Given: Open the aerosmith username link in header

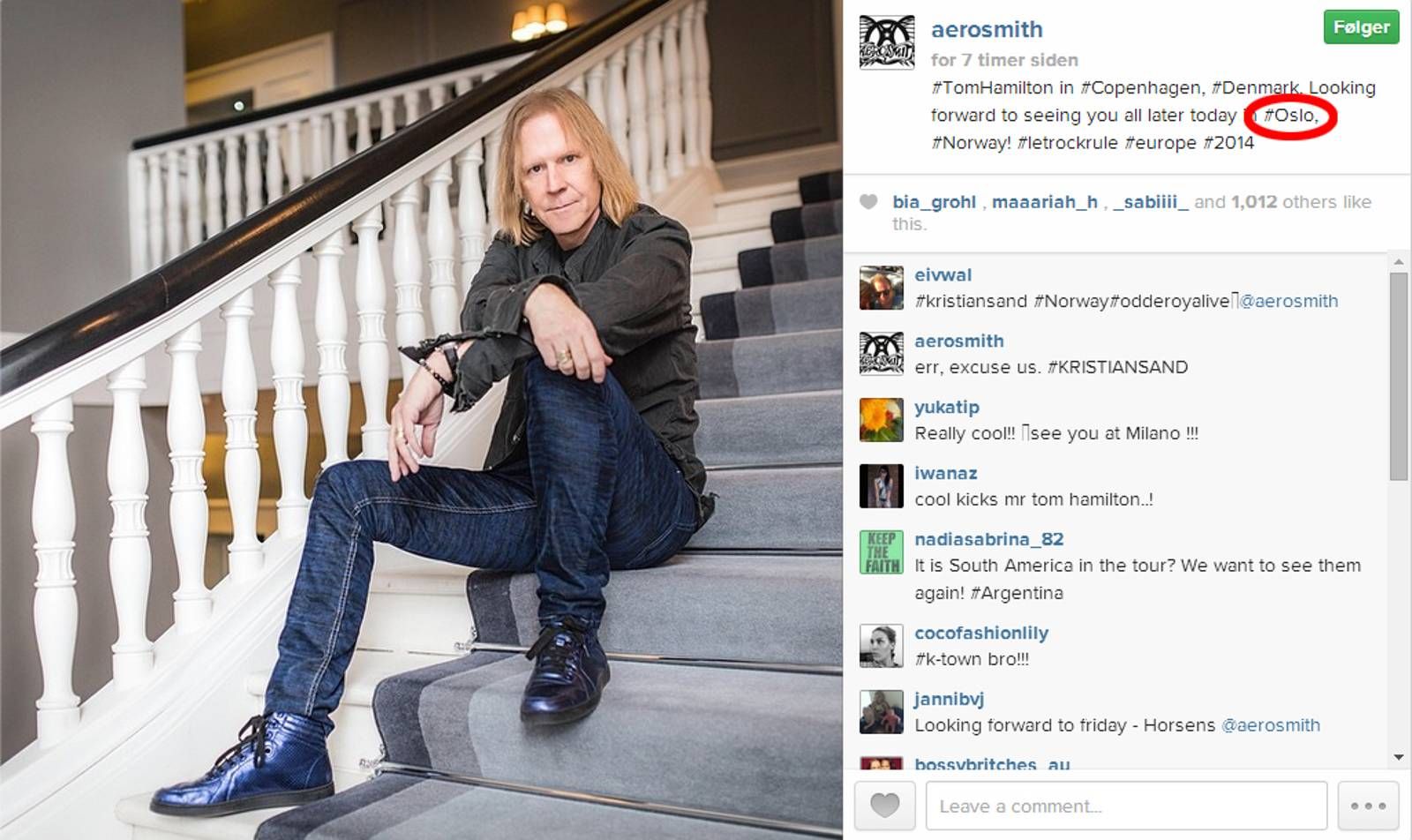Looking at the screenshot, I should [x=987, y=29].
